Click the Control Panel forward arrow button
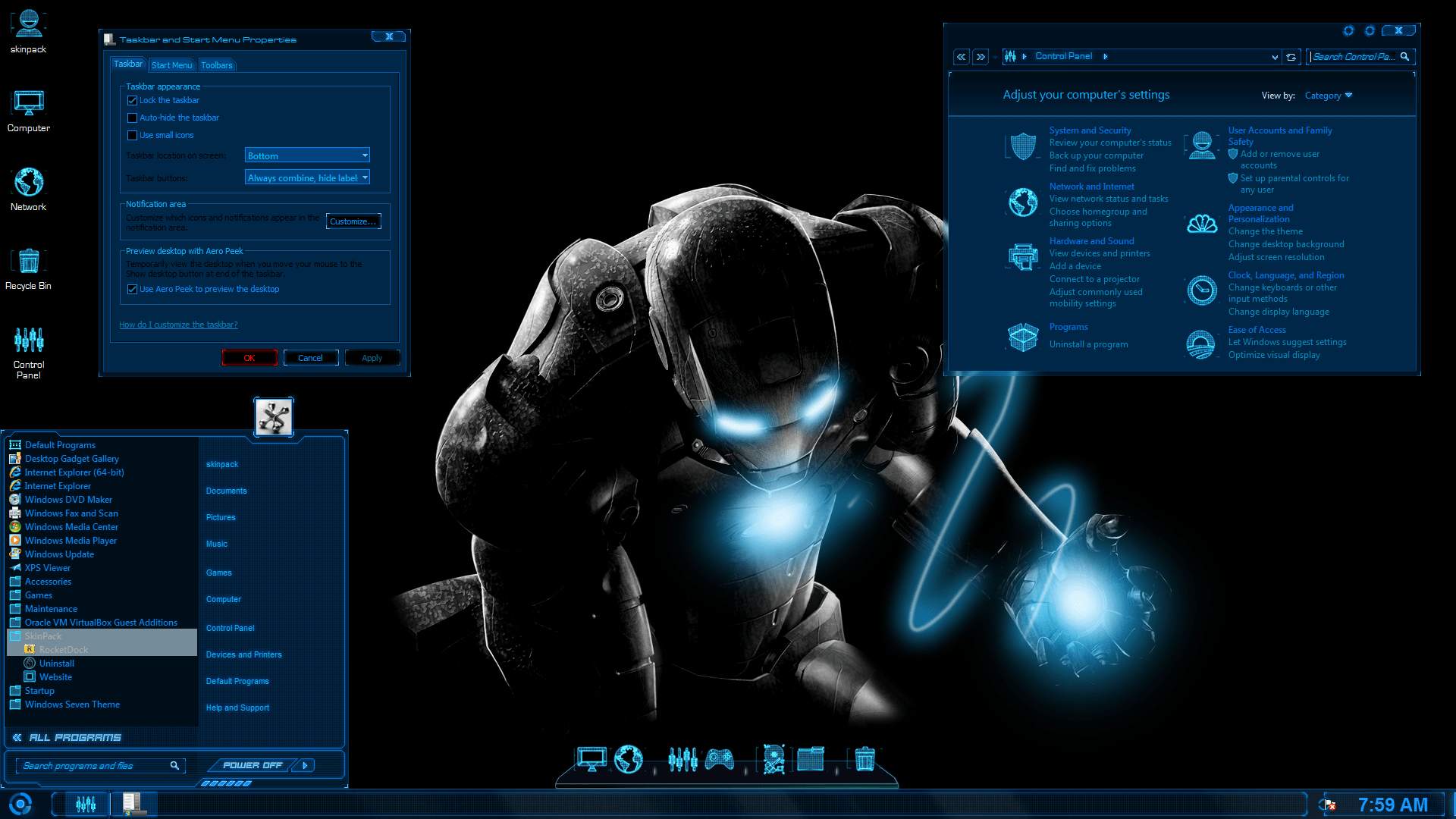 (x=981, y=57)
